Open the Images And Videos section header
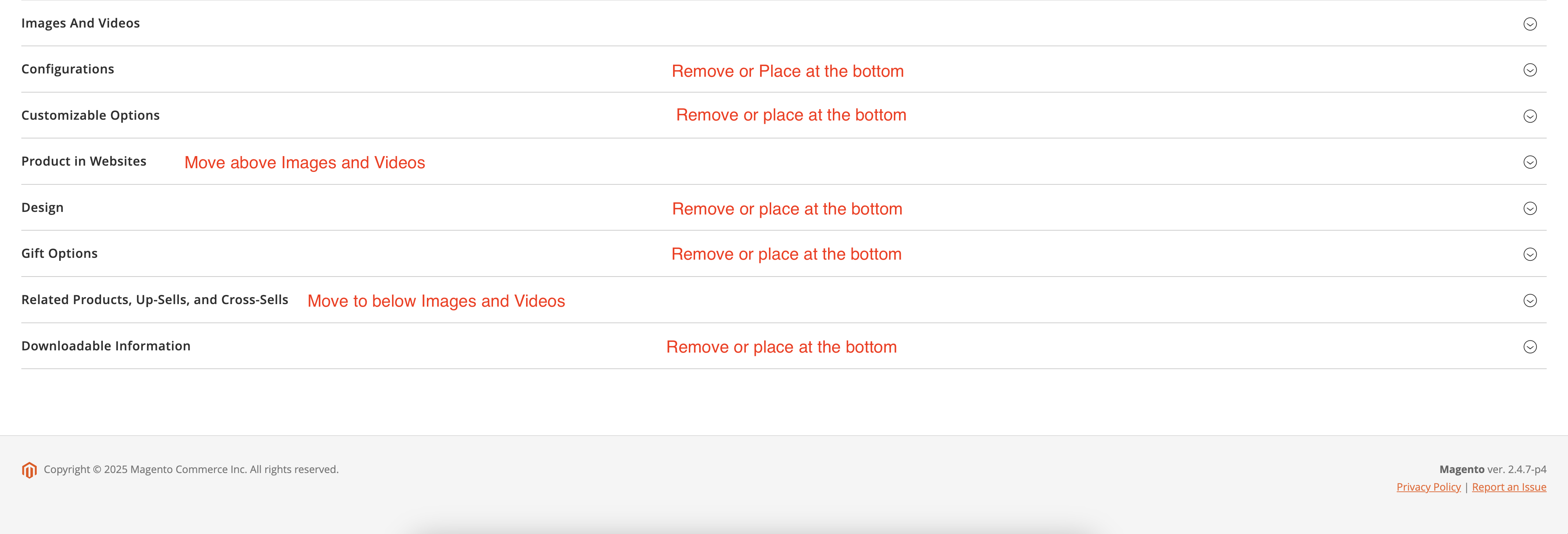Screen dimensions: 1568x534 coord(81,23)
